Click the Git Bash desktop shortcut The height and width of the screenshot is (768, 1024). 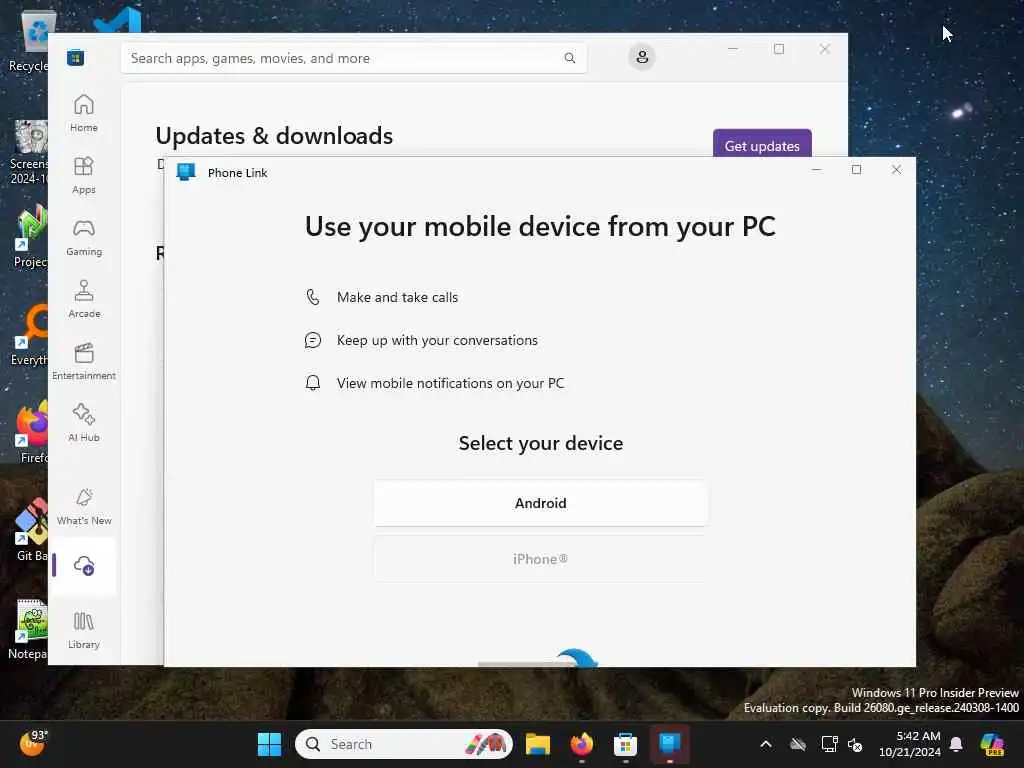(x=31, y=530)
